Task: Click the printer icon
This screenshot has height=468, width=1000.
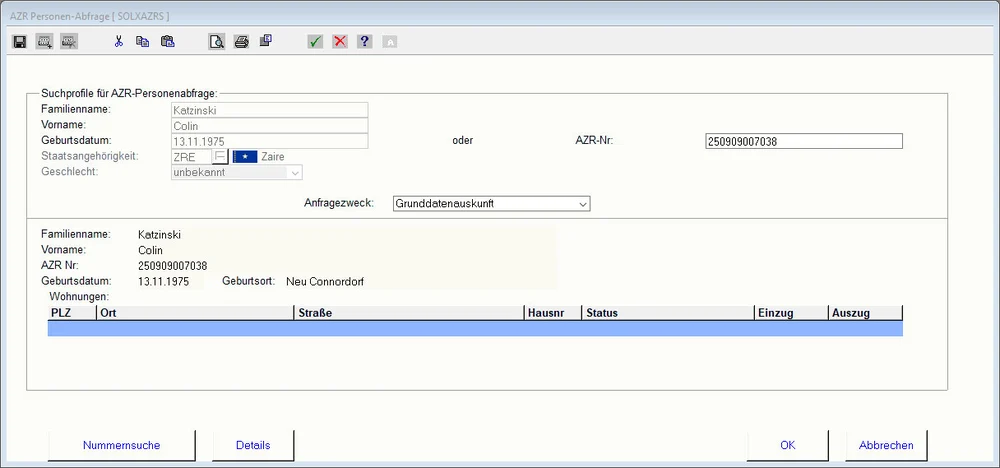Action: [241, 42]
